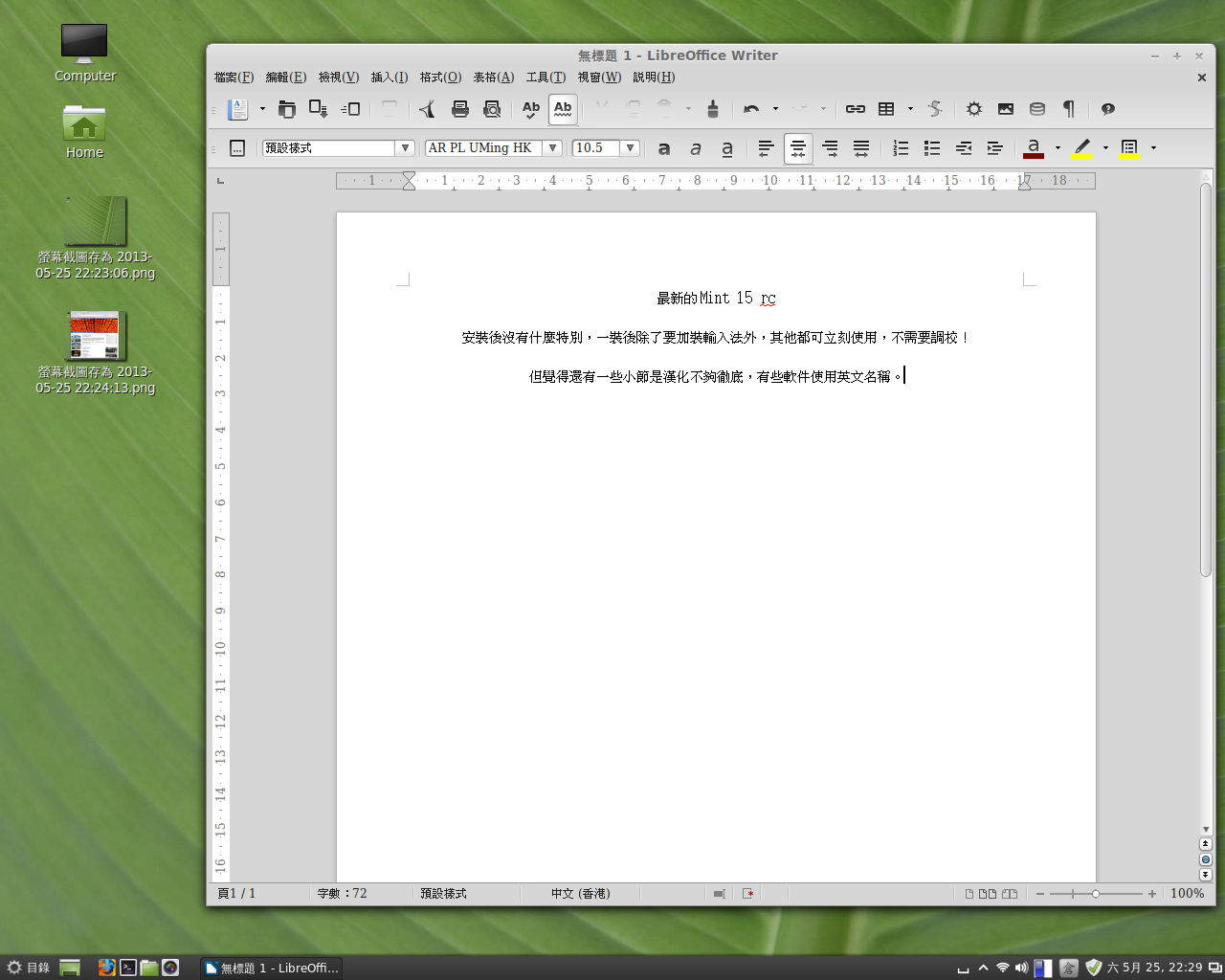Image resolution: width=1225 pixels, height=980 pixels.
Task: Open the 表格(A) menu
Action: click(x=494, y=78)
